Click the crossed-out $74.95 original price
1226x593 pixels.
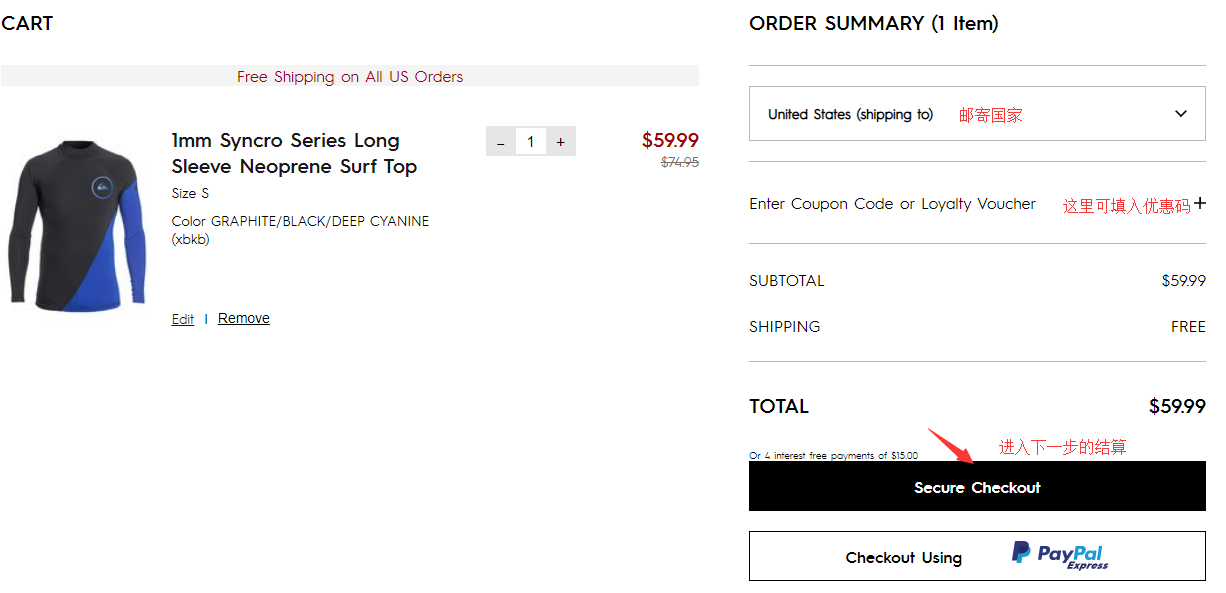680,162
